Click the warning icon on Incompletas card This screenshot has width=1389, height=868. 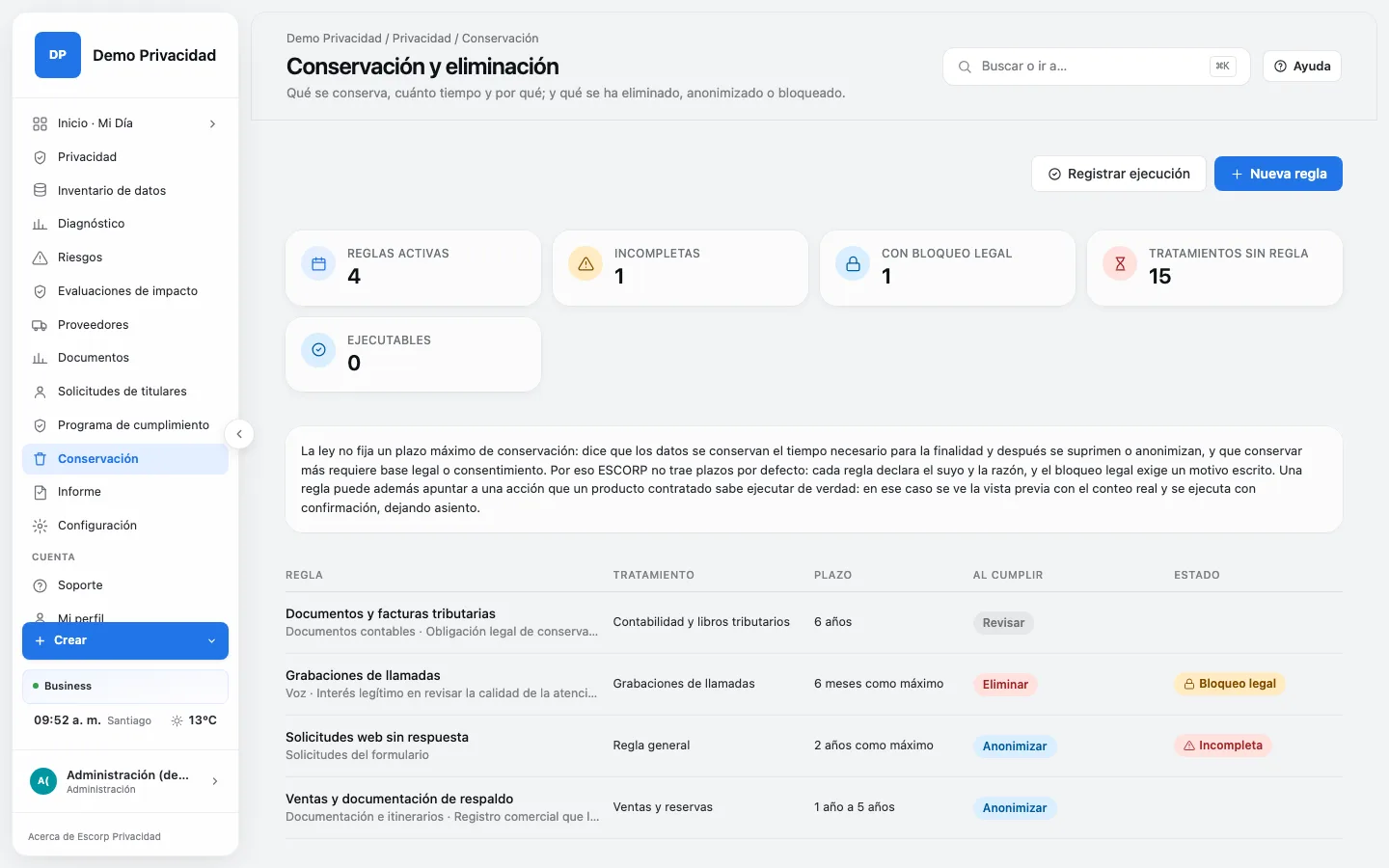586,263
